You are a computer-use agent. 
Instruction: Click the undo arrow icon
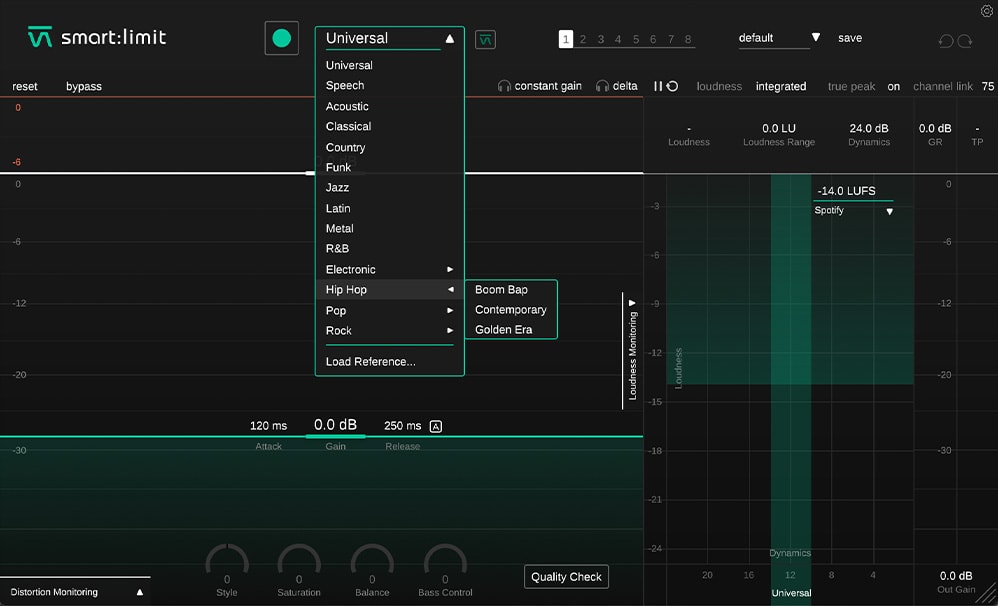(946, 40)
